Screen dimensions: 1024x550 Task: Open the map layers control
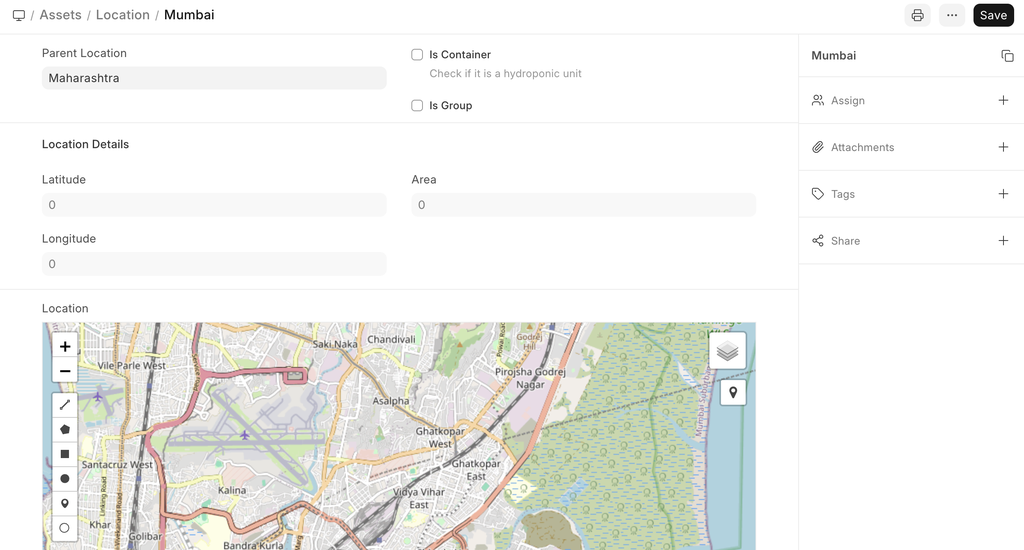(727, 351)
